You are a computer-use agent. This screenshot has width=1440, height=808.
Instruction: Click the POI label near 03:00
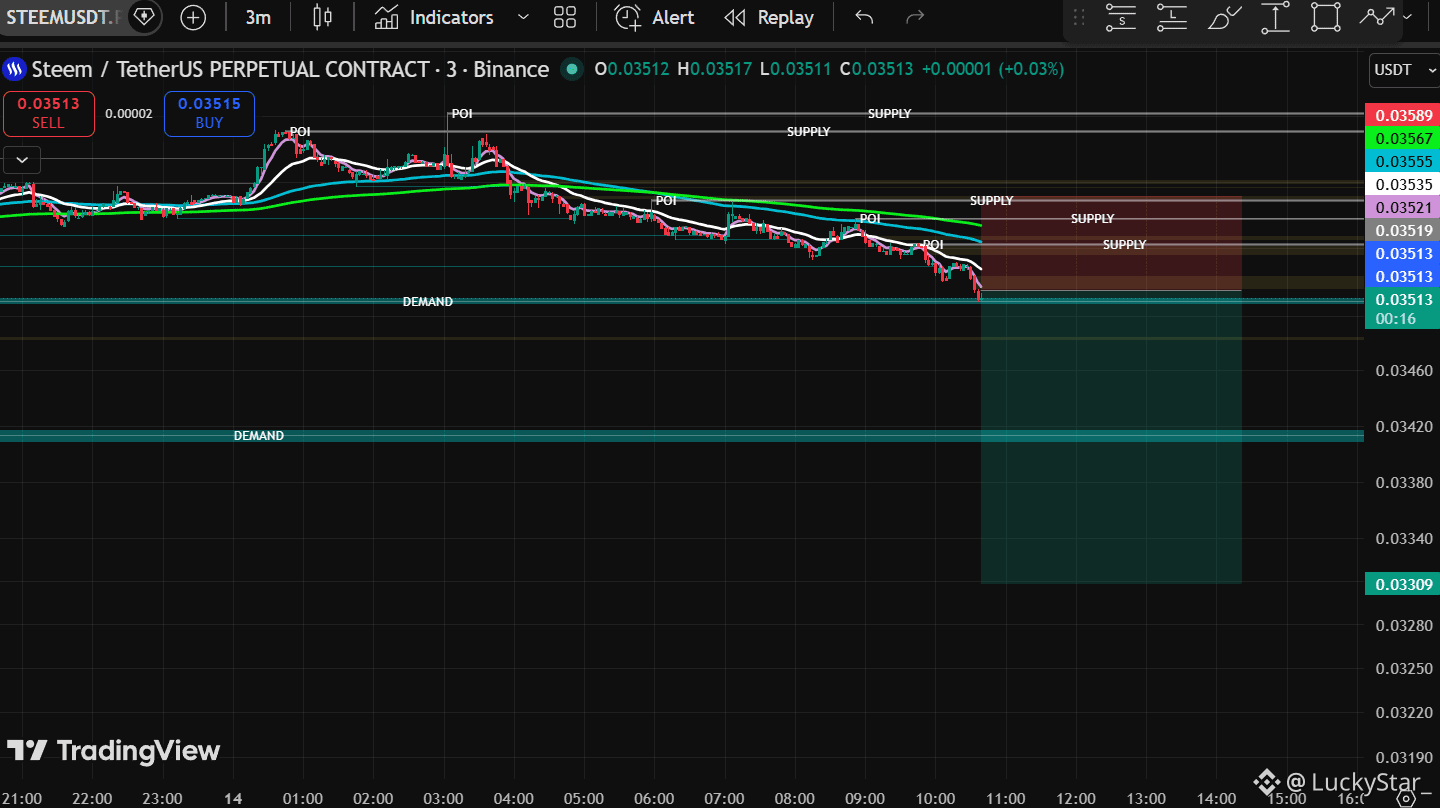(x=462, y=114)
